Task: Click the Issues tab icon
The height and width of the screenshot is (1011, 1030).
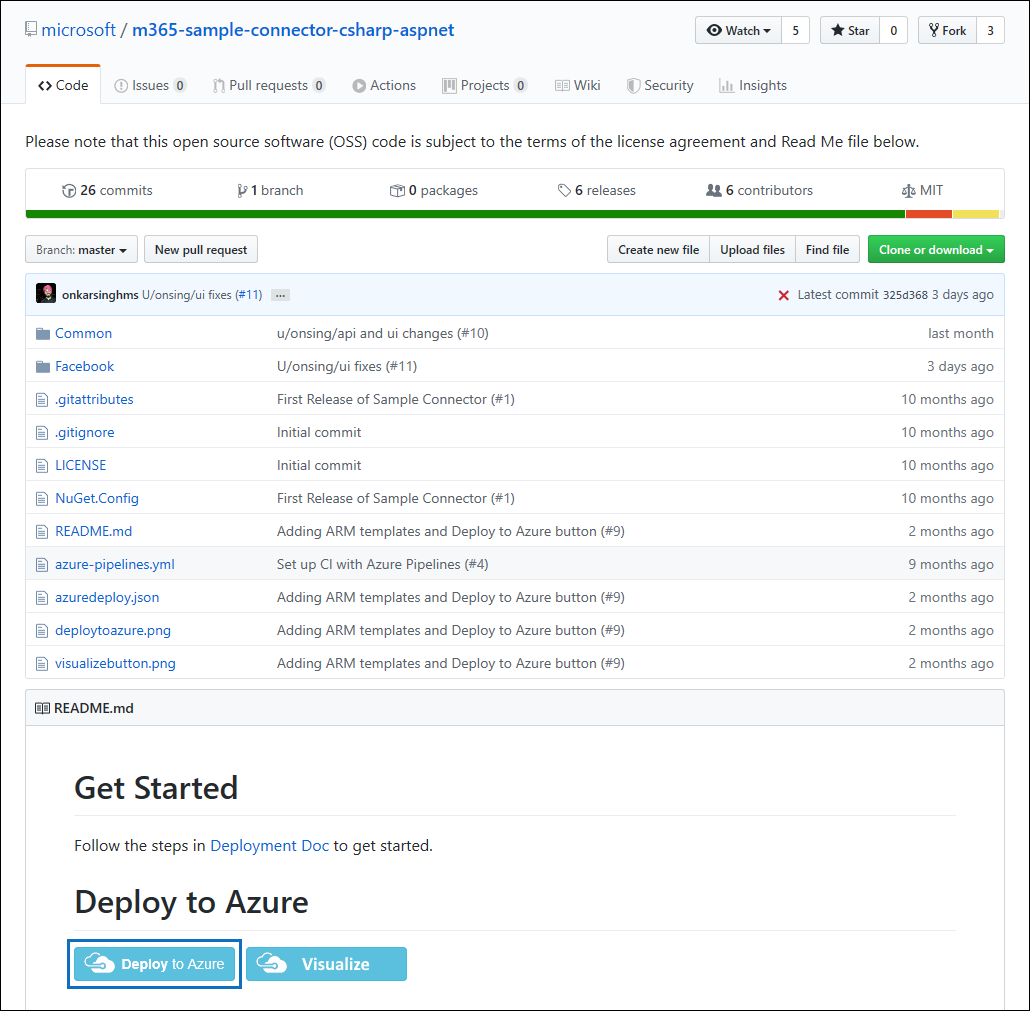Action: (120, 85)
